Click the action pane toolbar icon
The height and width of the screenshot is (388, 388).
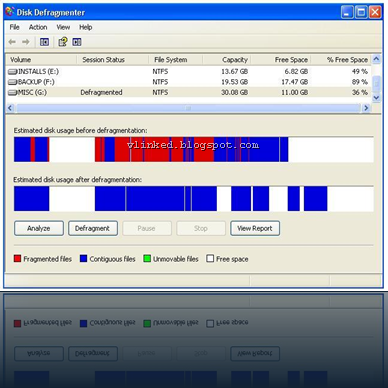[77, 42]
